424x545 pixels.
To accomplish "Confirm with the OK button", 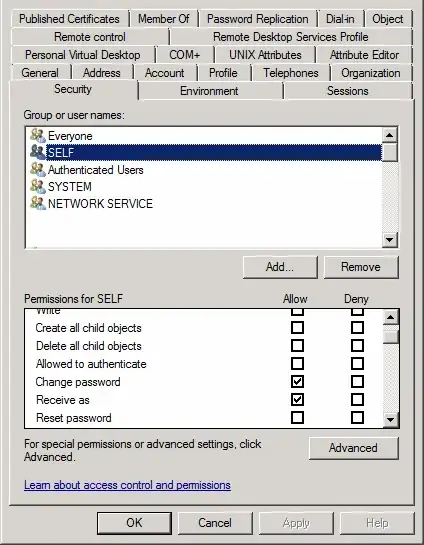I will point(134,523).
